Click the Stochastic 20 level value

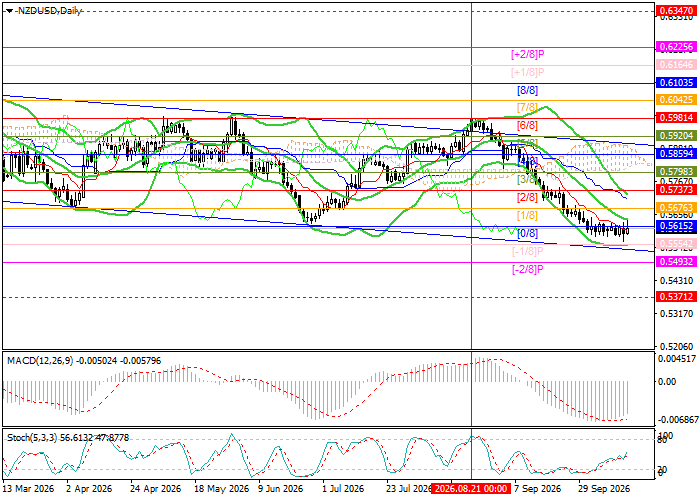662,470
